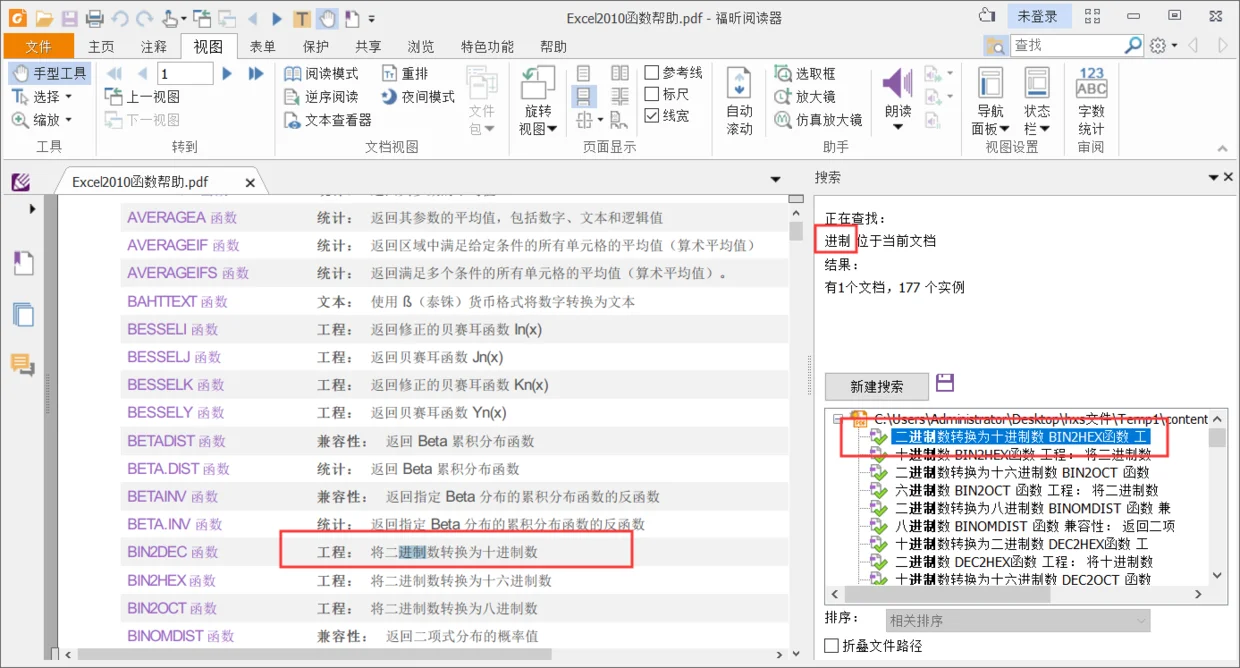Click 新建搜索 new search button

pyautogui.click(x=876, y=387)
